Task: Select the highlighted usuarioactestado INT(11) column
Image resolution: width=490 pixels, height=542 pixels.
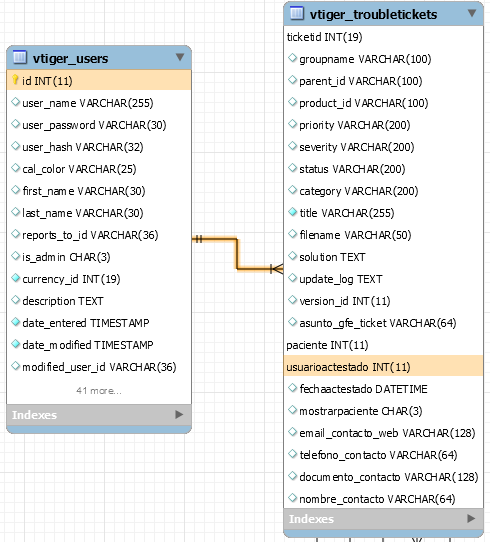Action: pyautogui.click(x=383, y=366)
